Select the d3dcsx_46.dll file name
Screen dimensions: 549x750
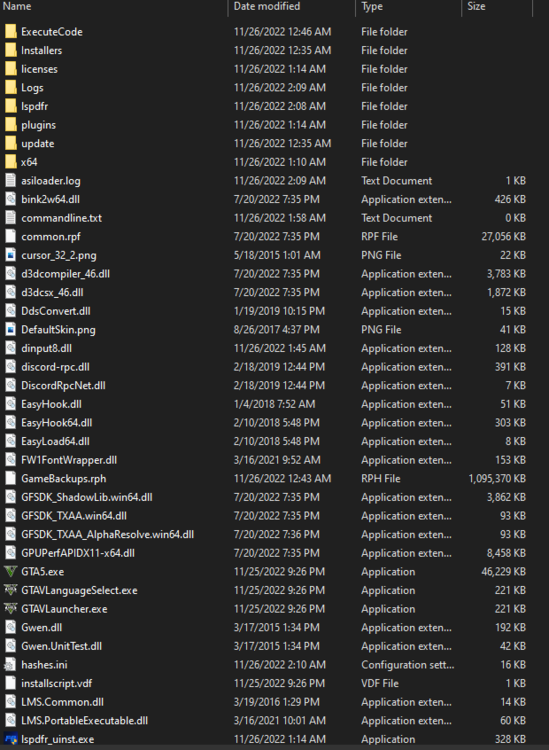(52, 293)
